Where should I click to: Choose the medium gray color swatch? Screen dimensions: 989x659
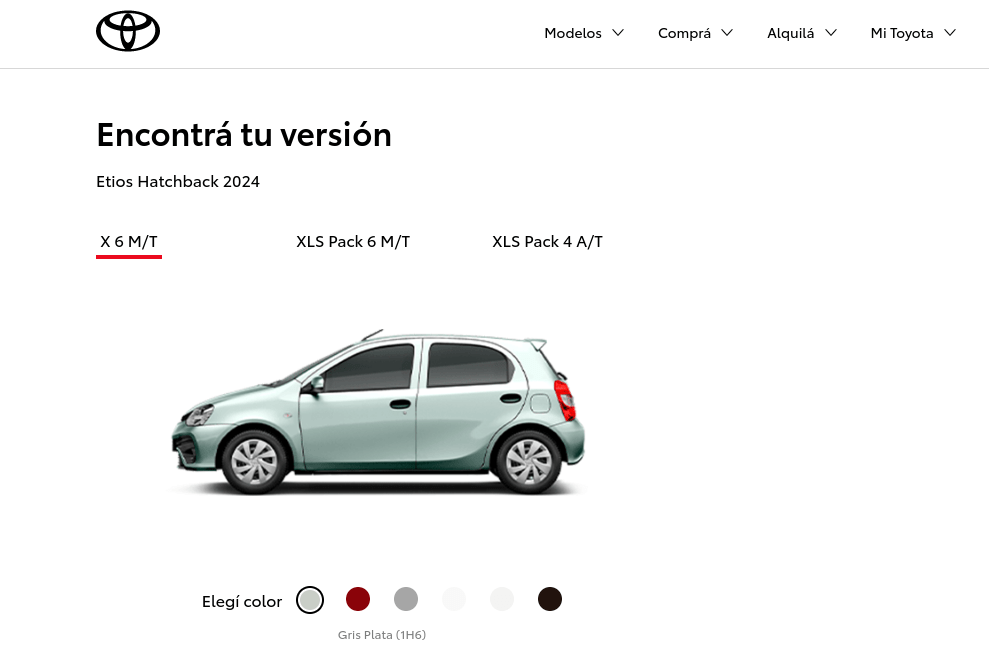406,599
